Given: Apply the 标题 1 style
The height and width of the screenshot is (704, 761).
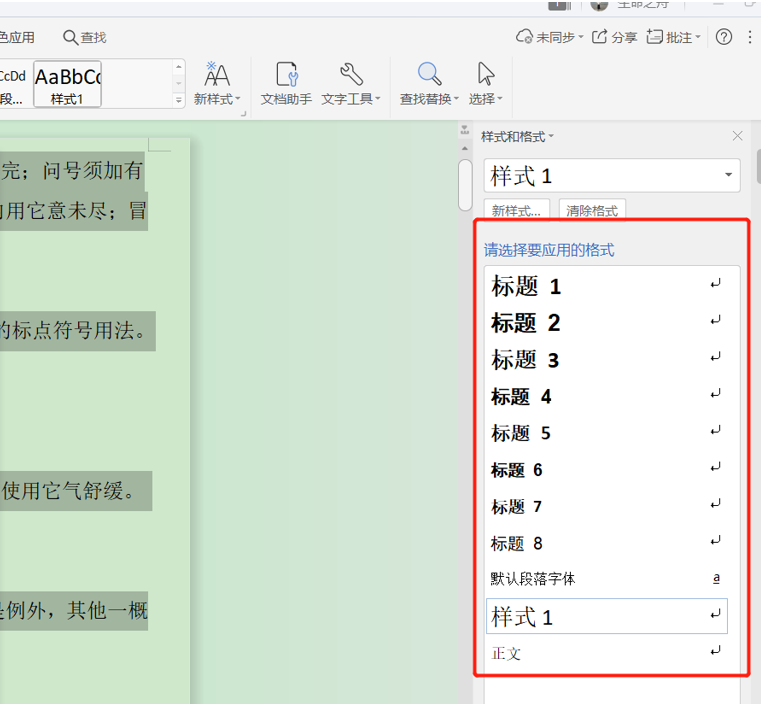Looking at the screenshot, I should tap(607, 285).
